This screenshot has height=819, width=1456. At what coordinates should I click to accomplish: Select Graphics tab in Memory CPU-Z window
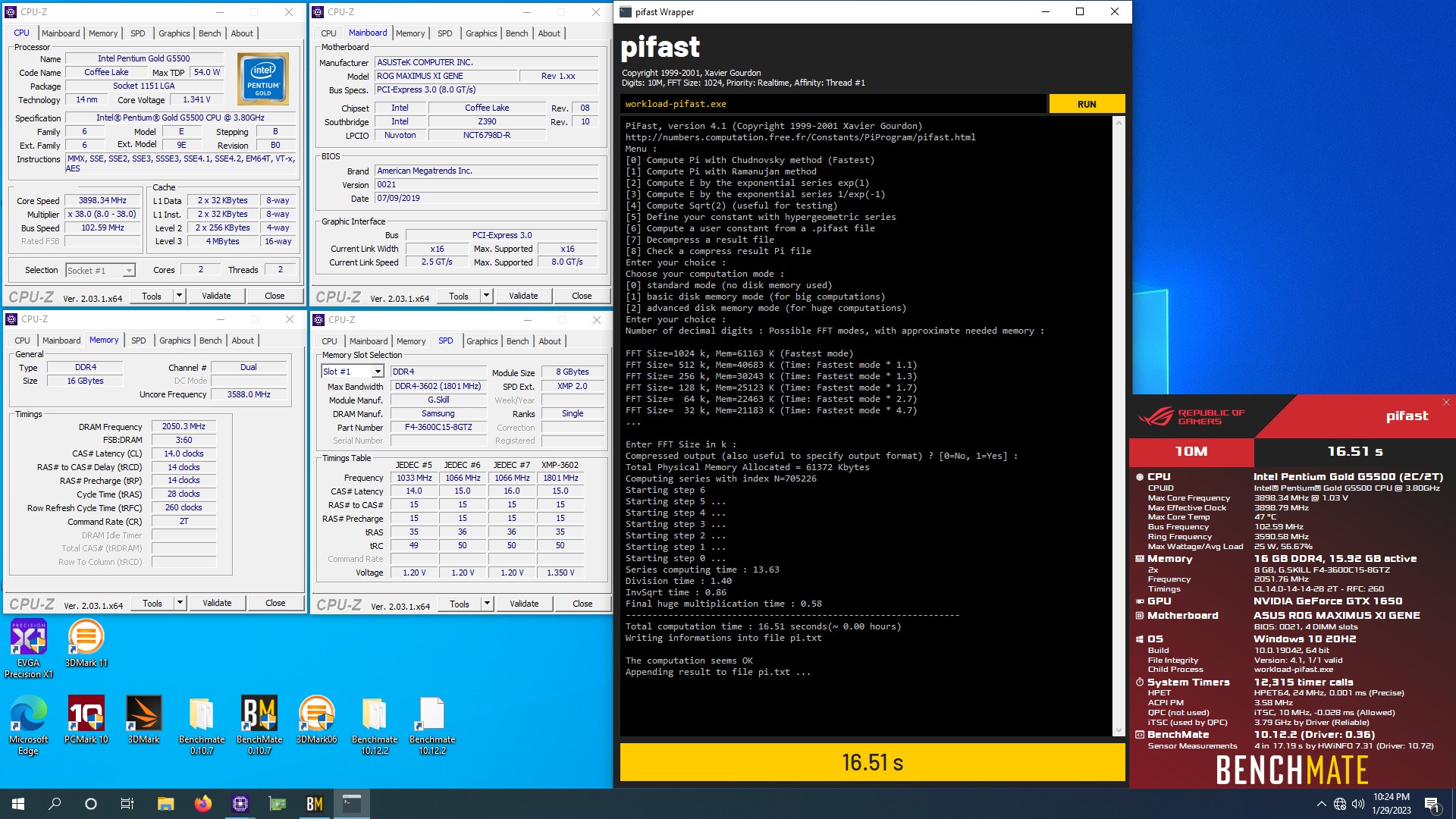click(175, 340)
